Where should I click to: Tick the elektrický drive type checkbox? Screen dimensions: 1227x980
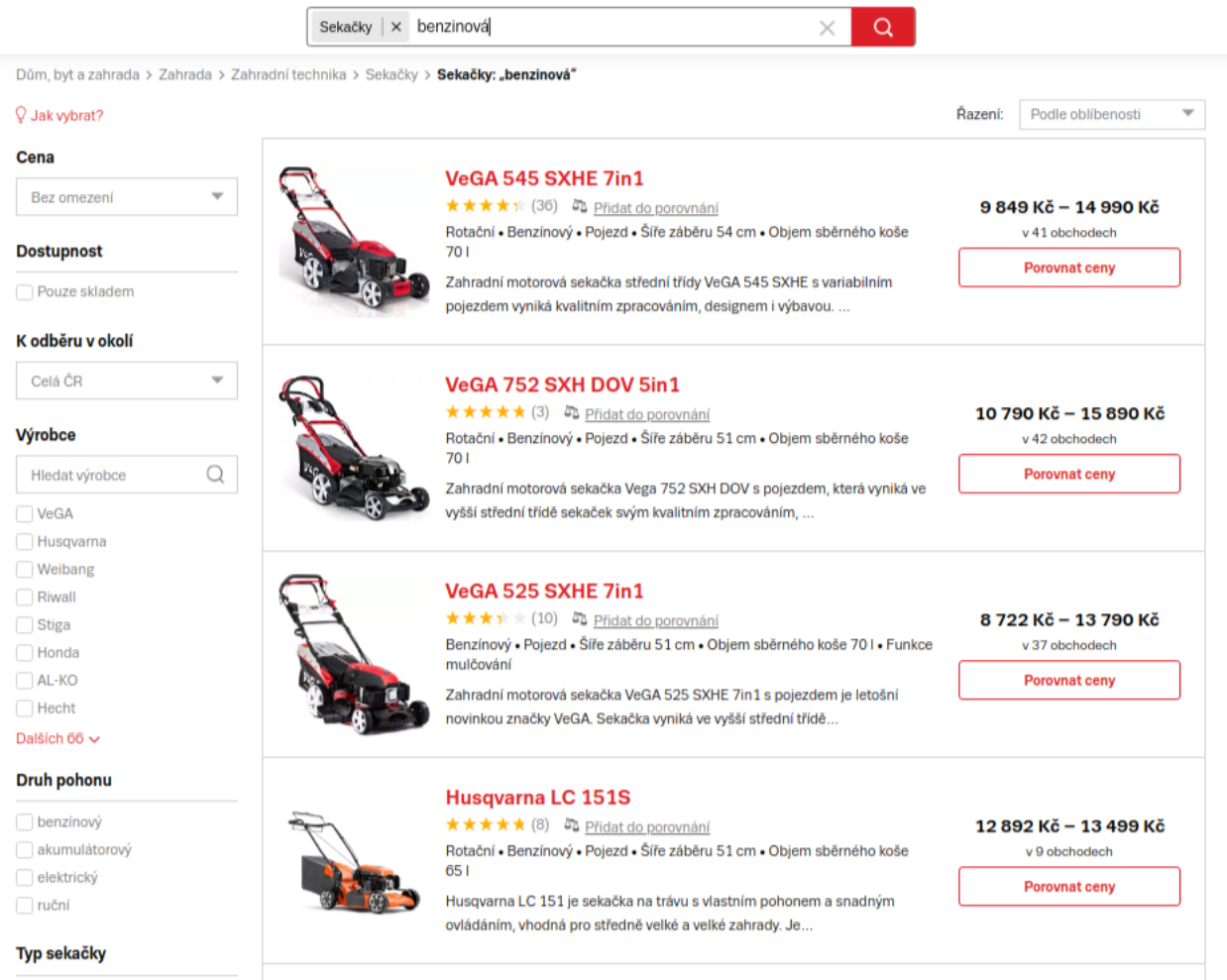pos(25,878)
